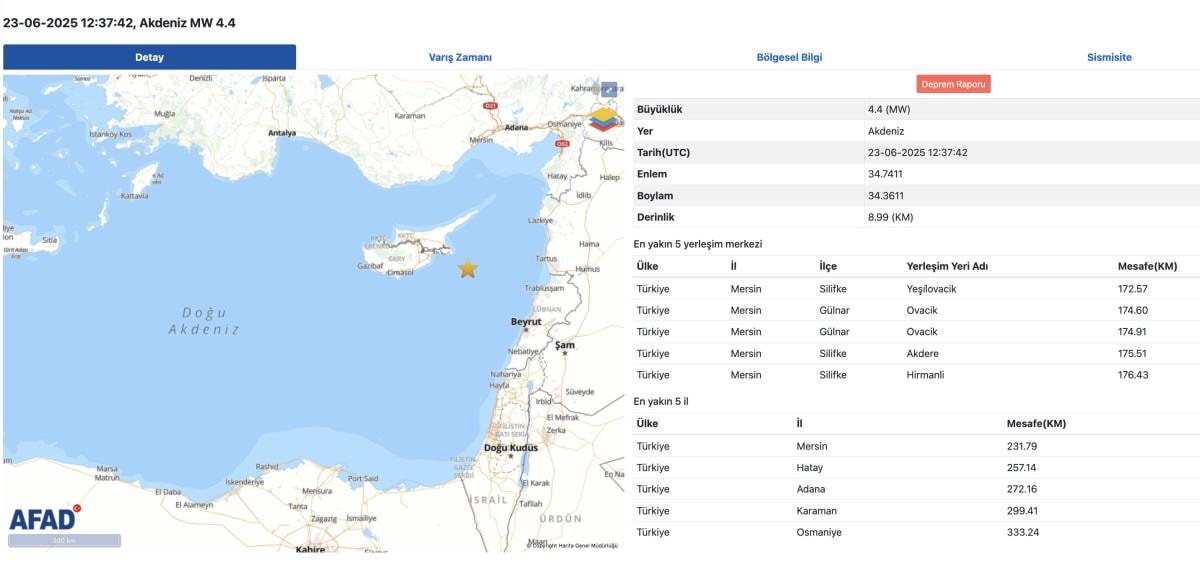Click the AFAD logo on the map
This screenshot has width=1200, height=563.
pos(44,518)
